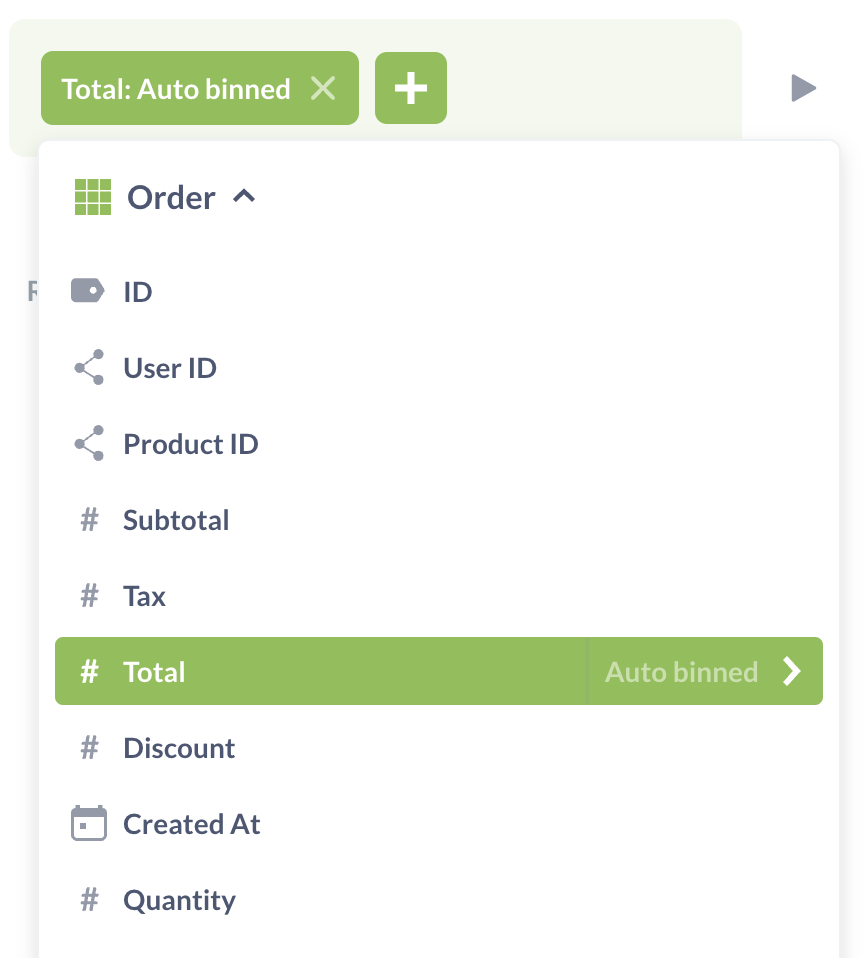
Task: Pick Created At as grouping
Action: click(439, 824)
